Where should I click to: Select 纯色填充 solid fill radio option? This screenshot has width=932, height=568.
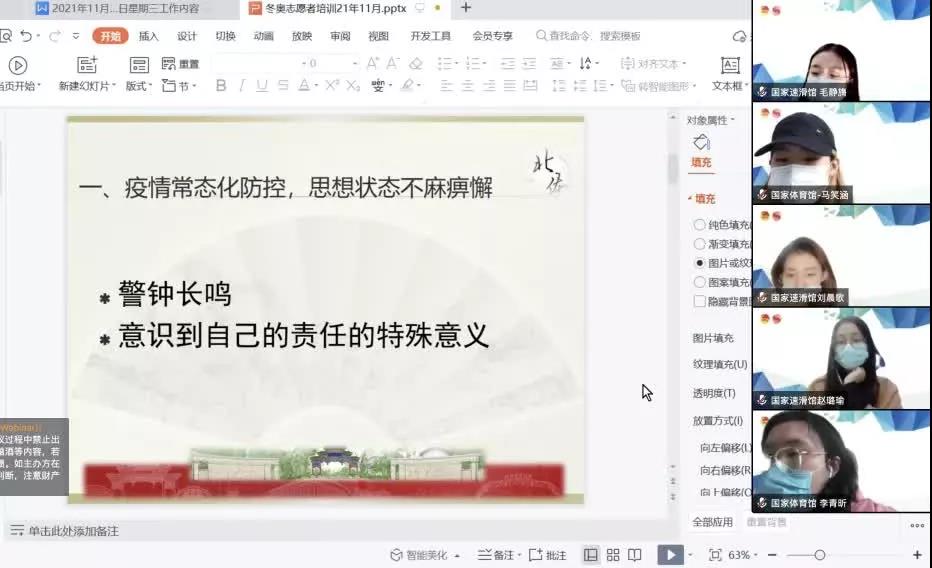point(700,225)
